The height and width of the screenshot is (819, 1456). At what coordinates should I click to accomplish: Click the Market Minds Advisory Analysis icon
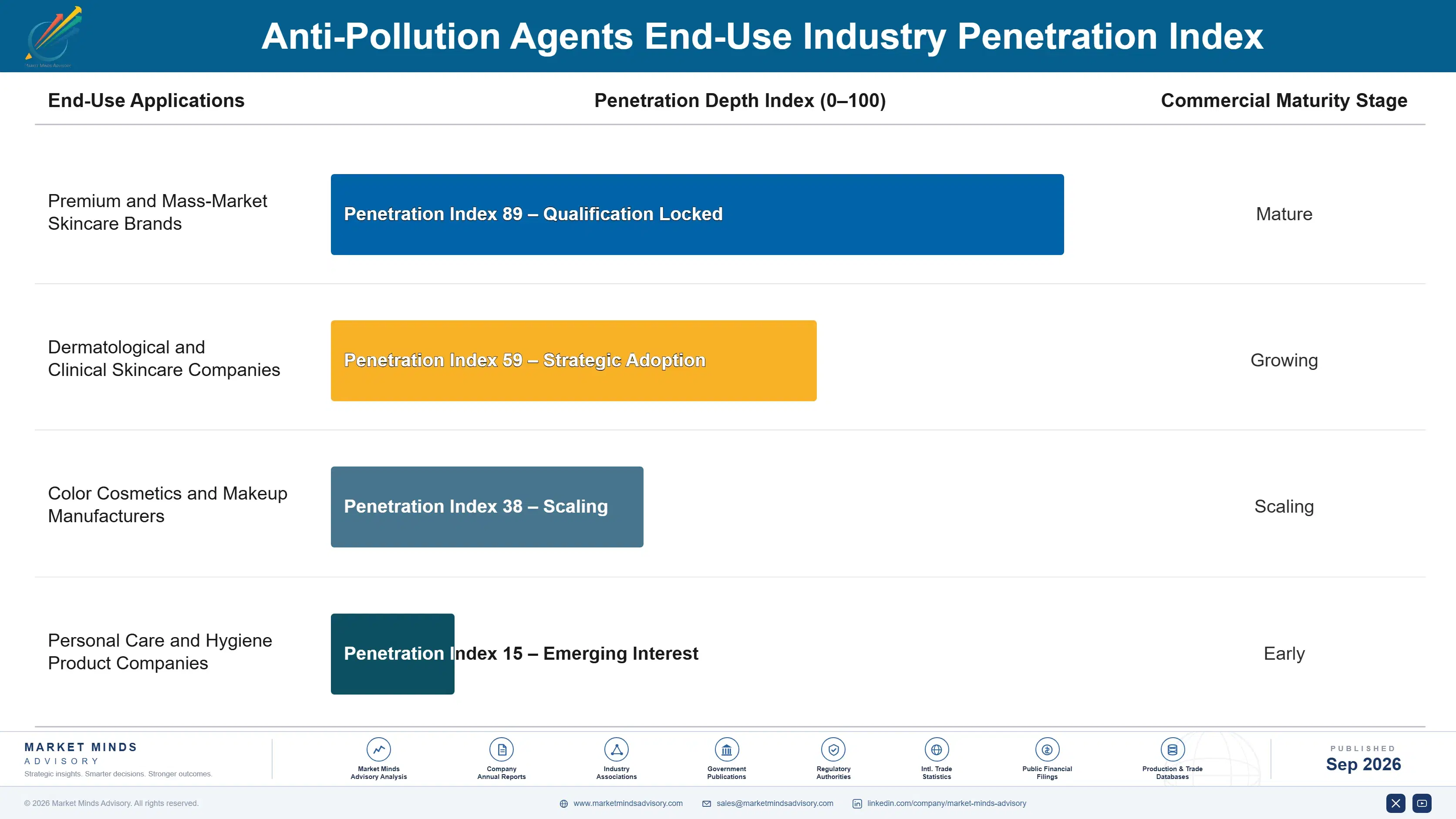(x=378, y=749)
